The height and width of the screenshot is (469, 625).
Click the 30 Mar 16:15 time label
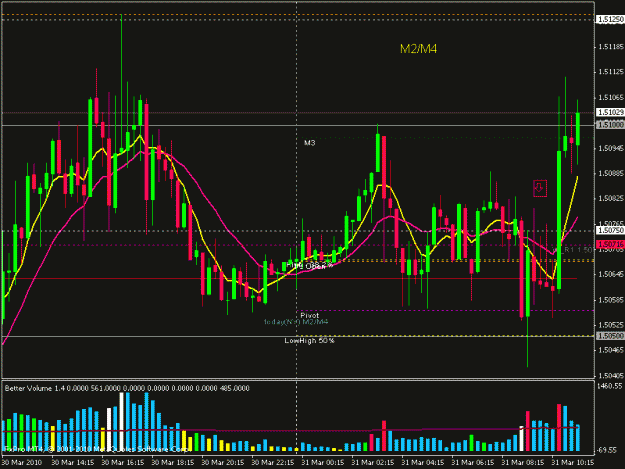coord(122,463)
